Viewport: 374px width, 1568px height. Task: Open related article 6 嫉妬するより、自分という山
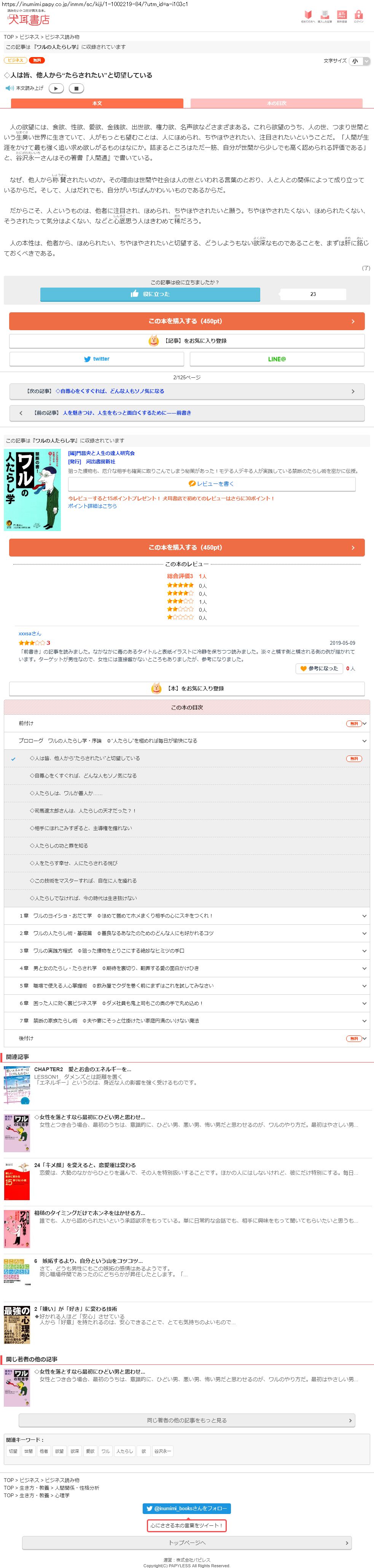point(89,1261)
